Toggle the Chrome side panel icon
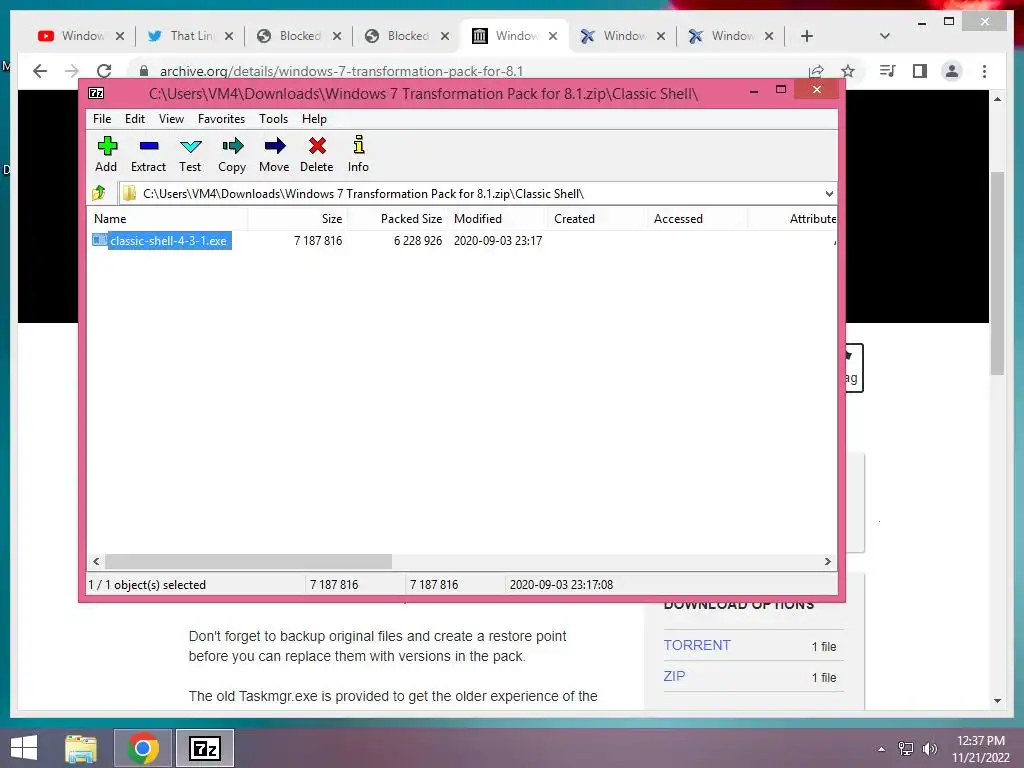This screenshot has width=1024, height=768. click(x=920, y=71)
